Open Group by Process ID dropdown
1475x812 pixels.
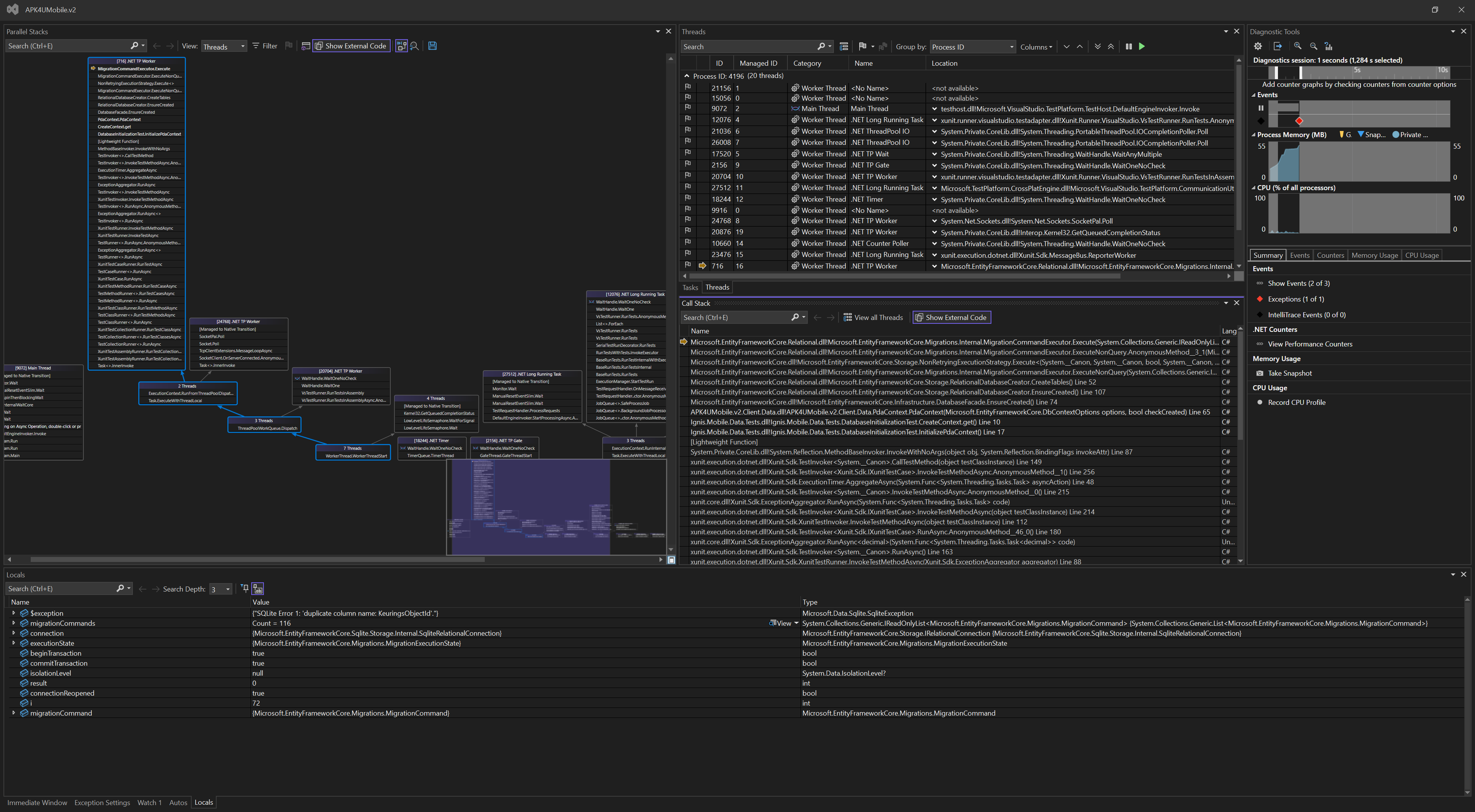[972, 47]
